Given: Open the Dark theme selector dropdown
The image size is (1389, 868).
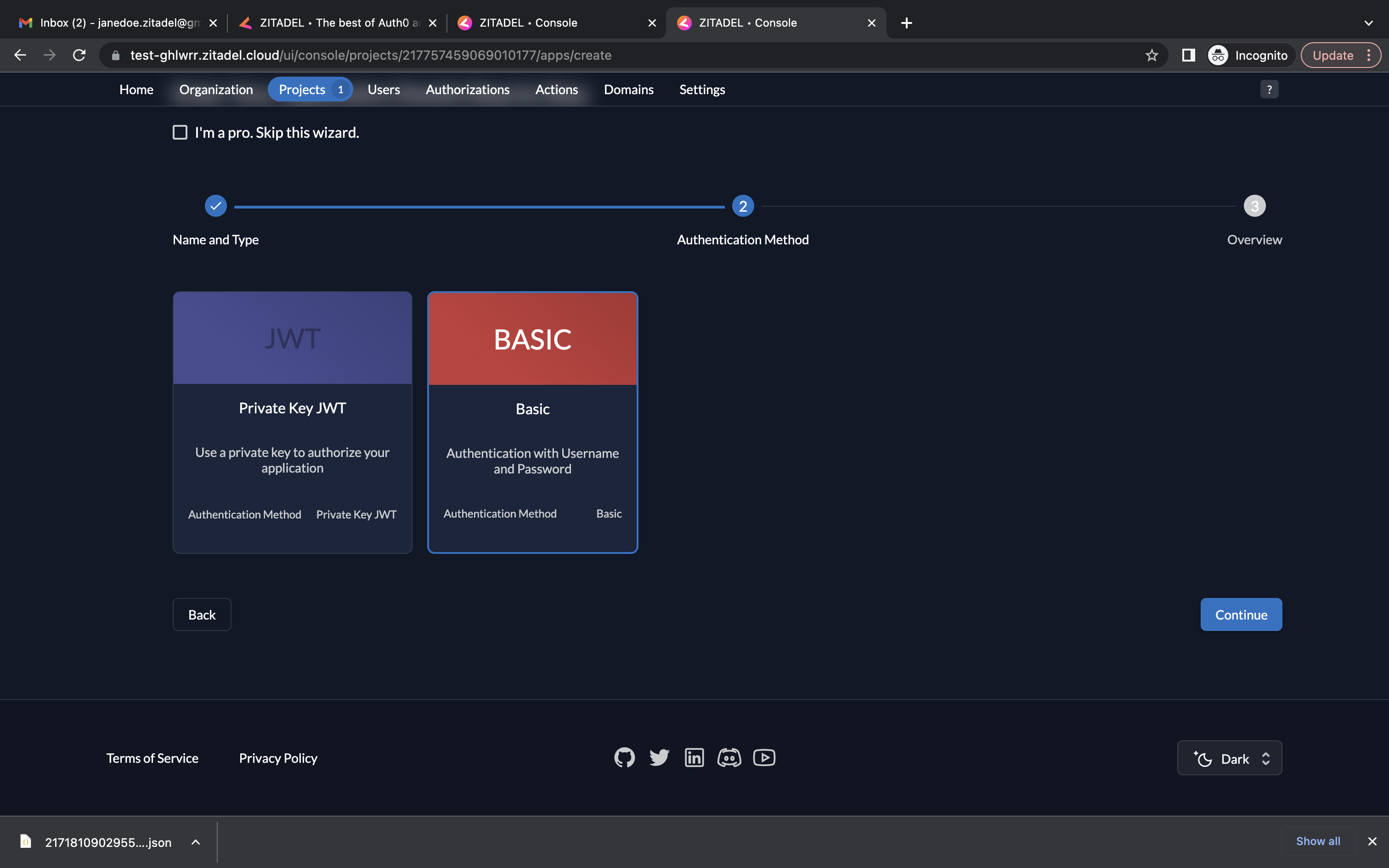Looking at the screenshot, I should [x=1230, y=758].
